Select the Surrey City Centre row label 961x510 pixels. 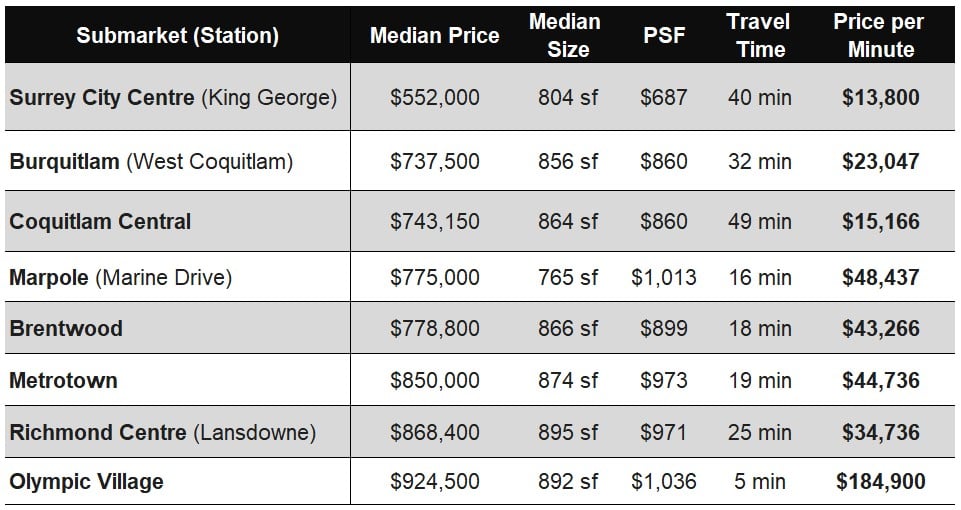pyautogui.click(x=173, y=98)
